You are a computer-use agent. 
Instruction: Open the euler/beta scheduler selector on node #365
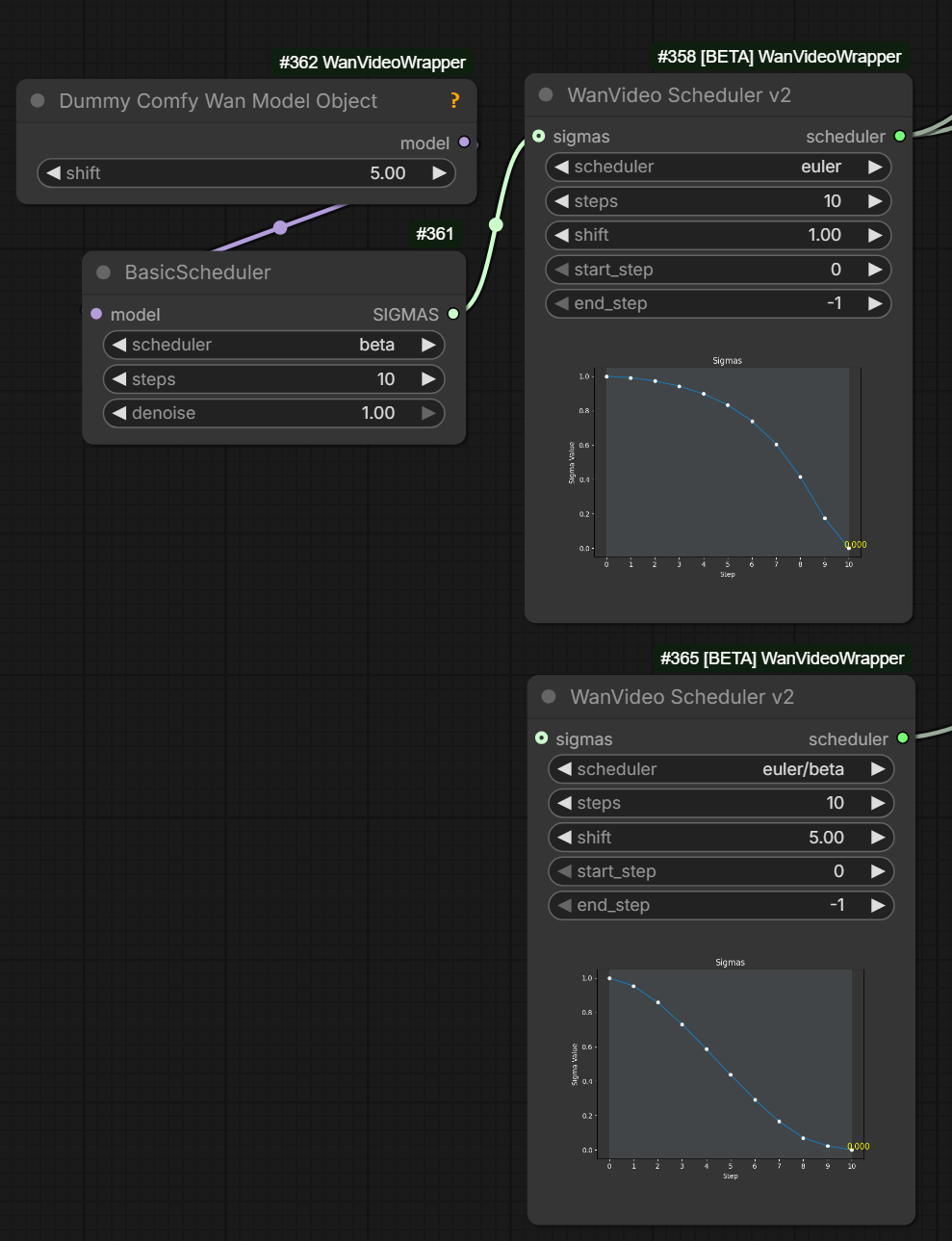click(721, 769)
